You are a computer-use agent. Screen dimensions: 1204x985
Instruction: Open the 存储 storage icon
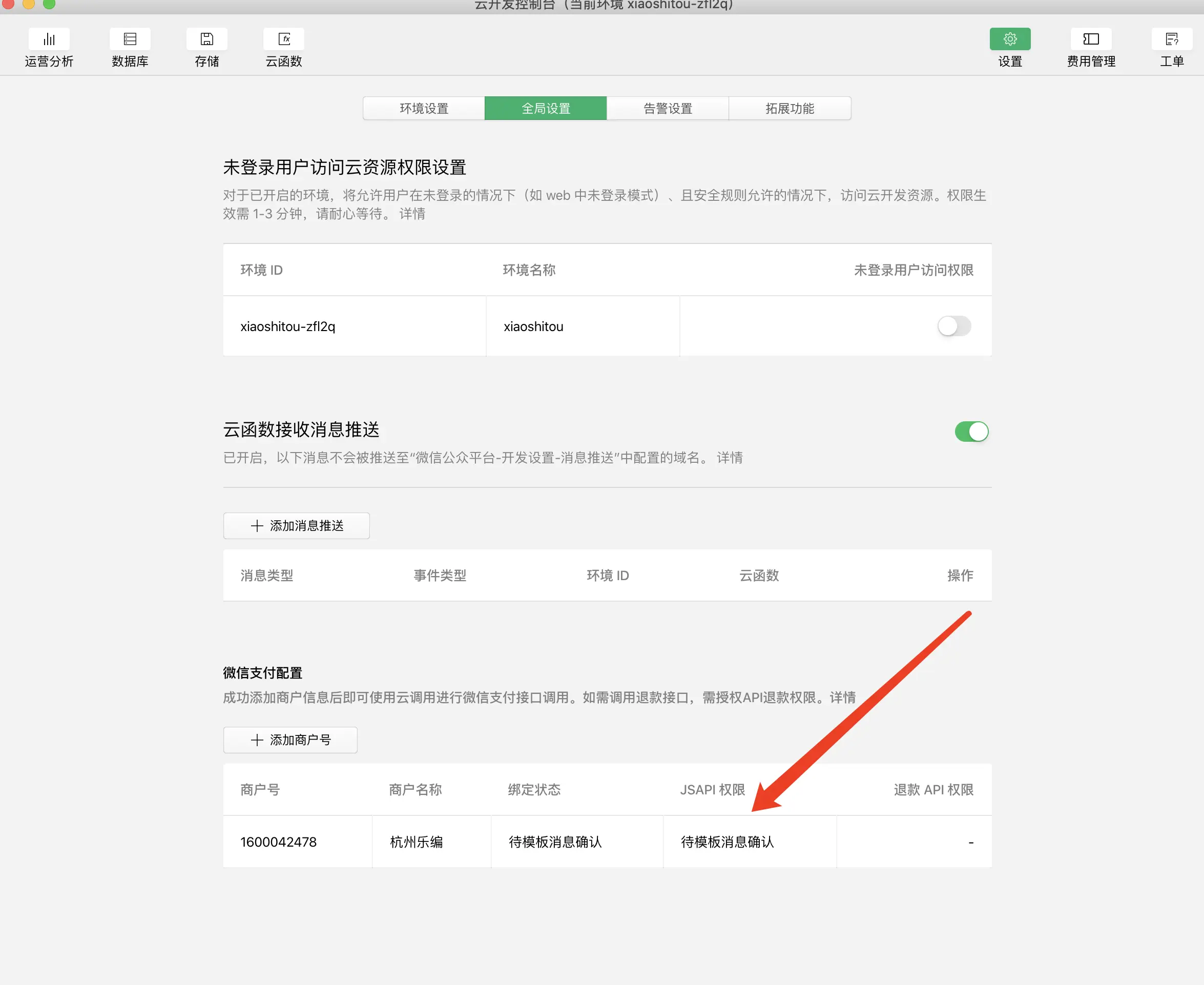coord(206,39)
